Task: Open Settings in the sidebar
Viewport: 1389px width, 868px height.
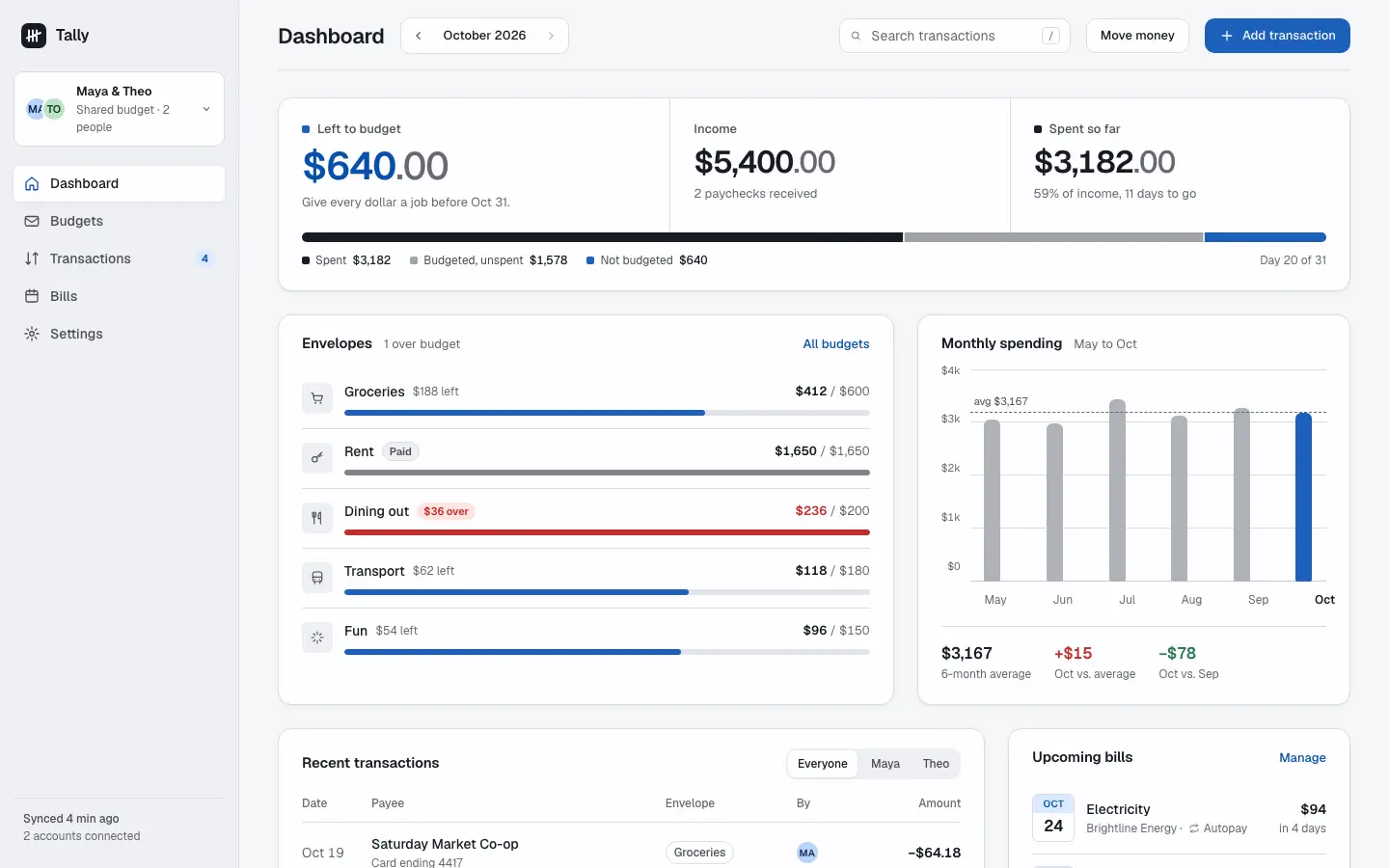Action: pos(120,334)
